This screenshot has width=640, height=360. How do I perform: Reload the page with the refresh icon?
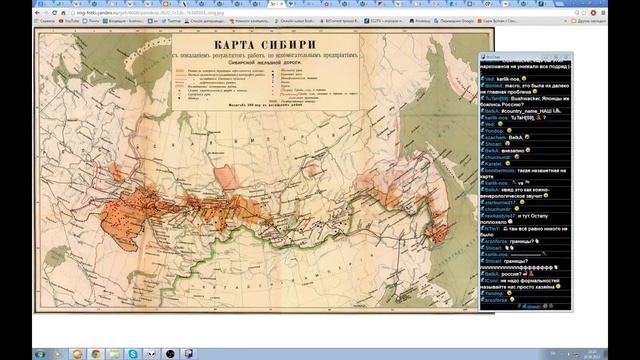[55, 13]
